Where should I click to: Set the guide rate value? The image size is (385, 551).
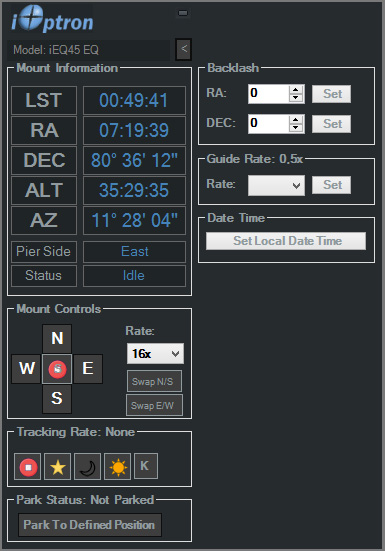tap(331, 185)
